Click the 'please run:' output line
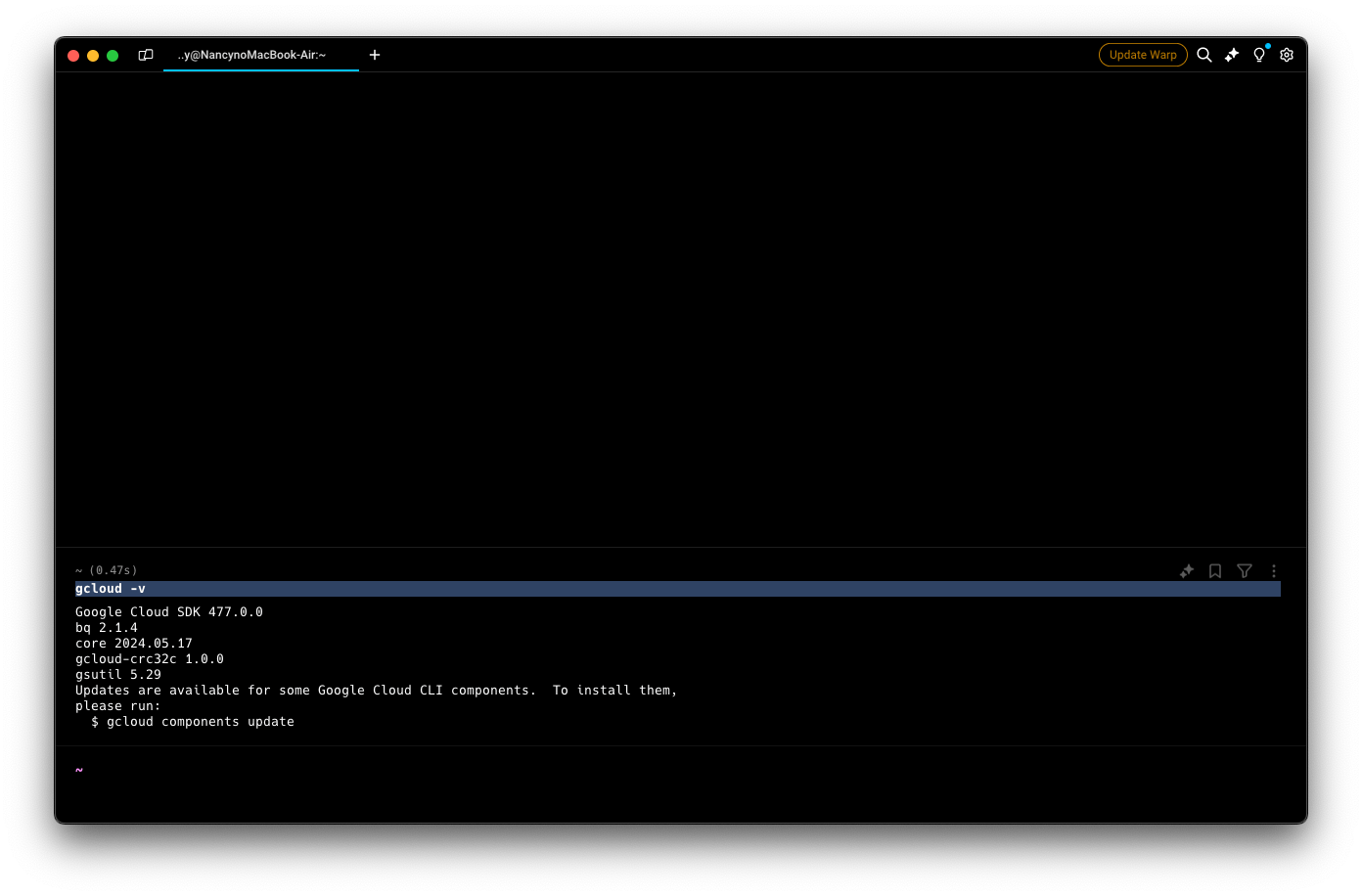 tap(118, 706)
